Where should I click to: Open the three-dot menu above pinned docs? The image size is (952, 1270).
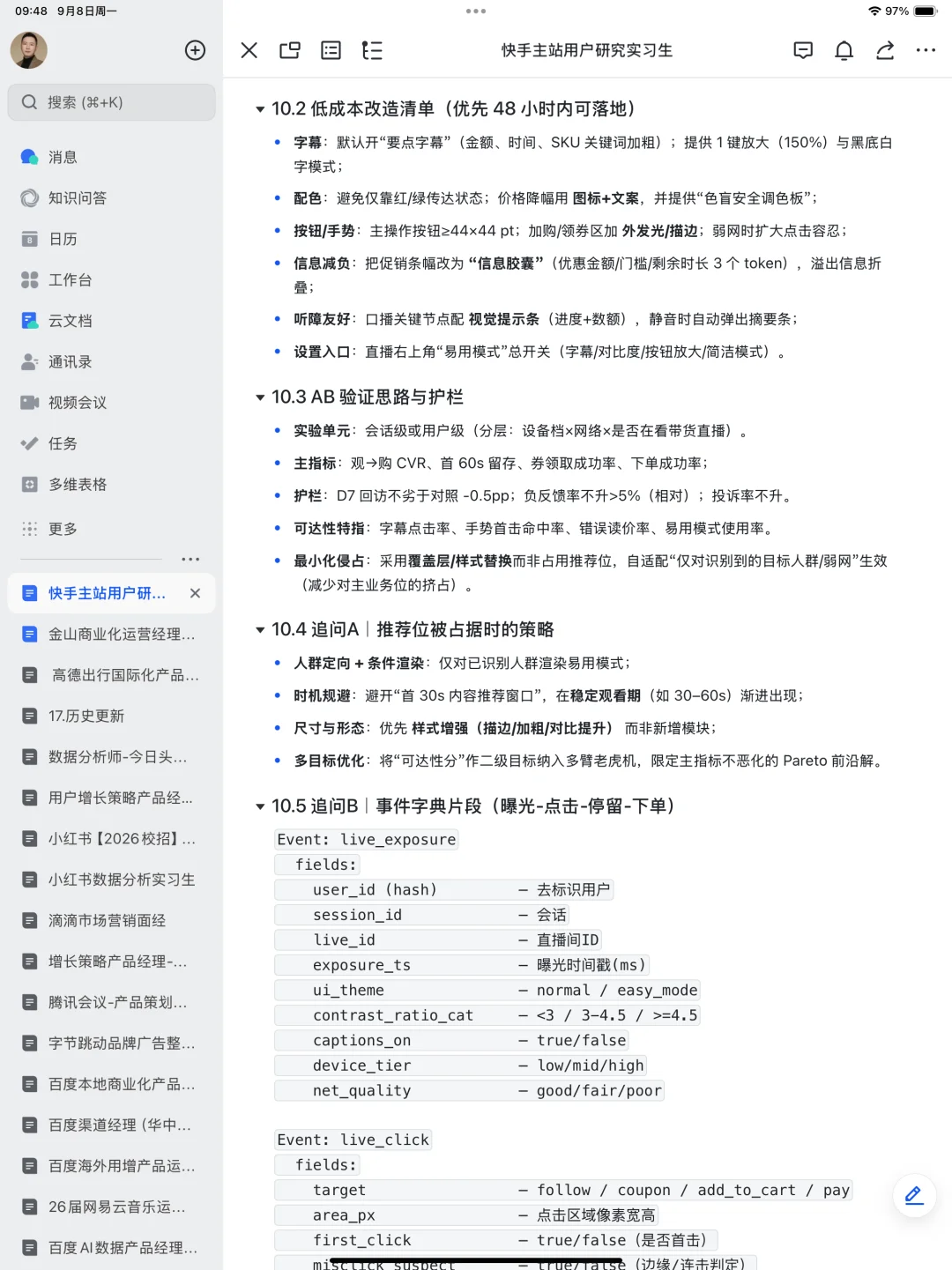(190, 560)
